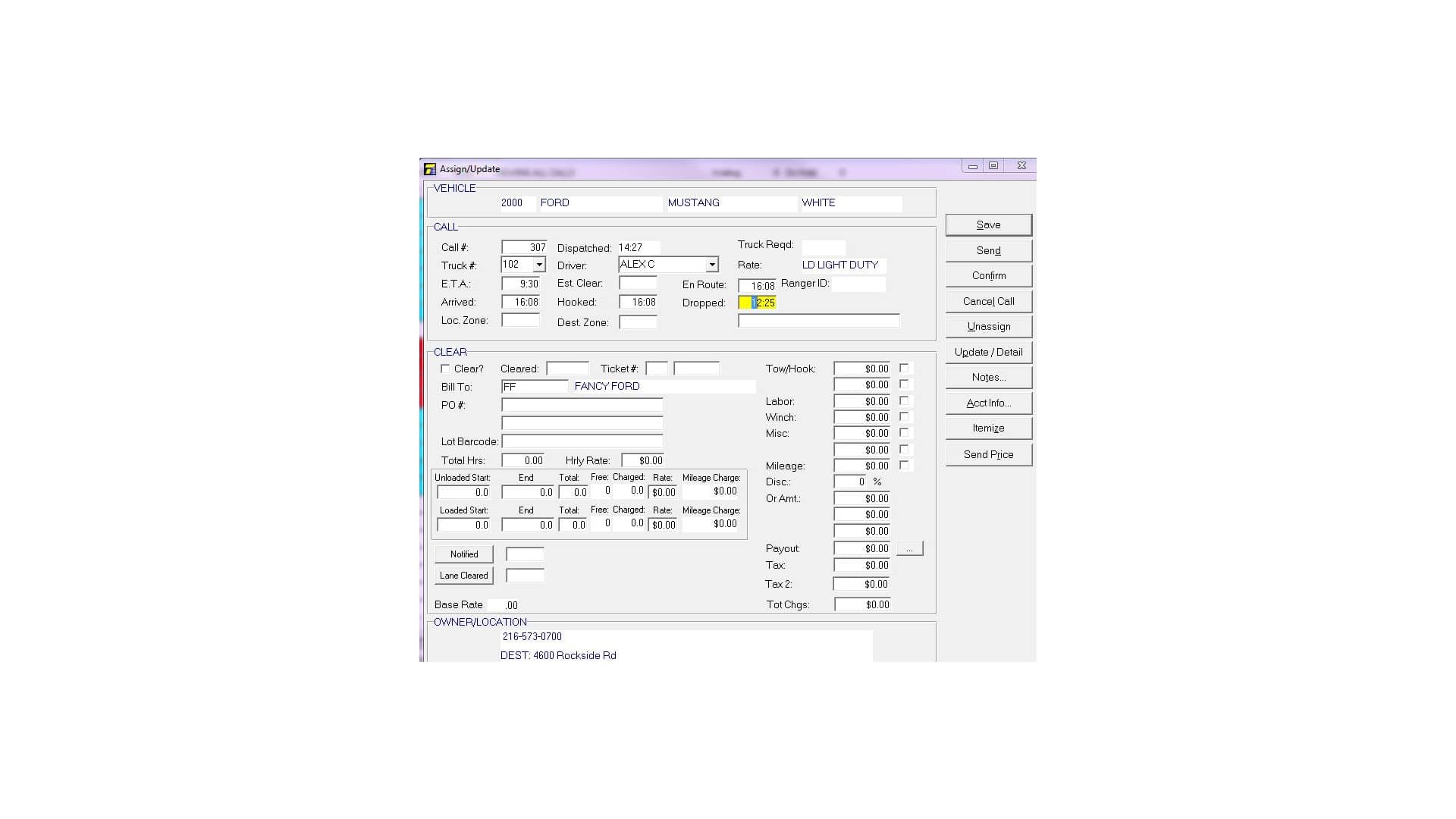Screen dimensions: 1456x819
Task: Check the Tow/Hook charge checkbox
Action: tap(904, 368)
